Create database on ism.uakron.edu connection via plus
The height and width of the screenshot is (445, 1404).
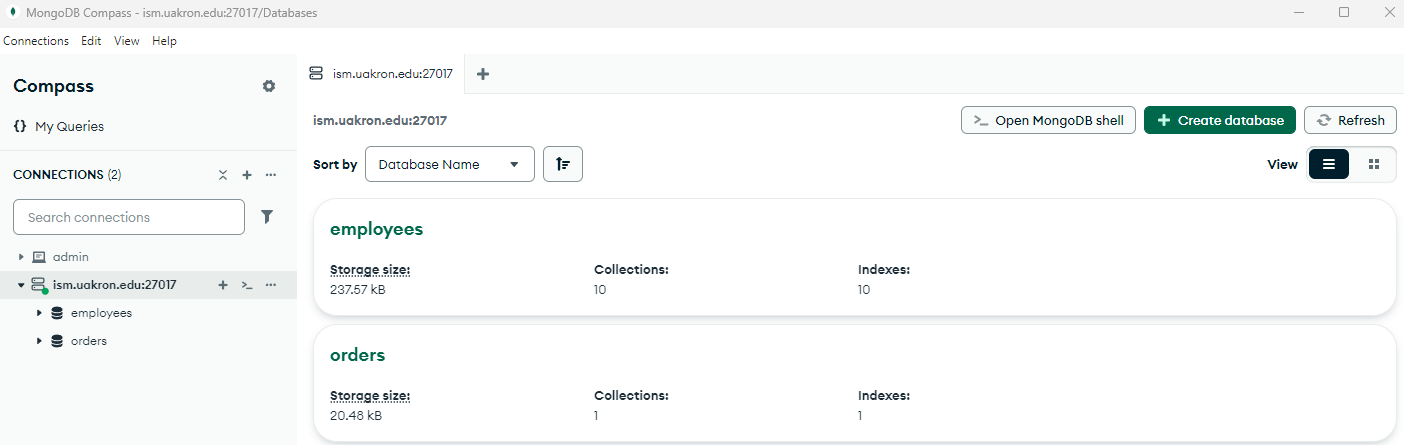[x=223, y=285]
